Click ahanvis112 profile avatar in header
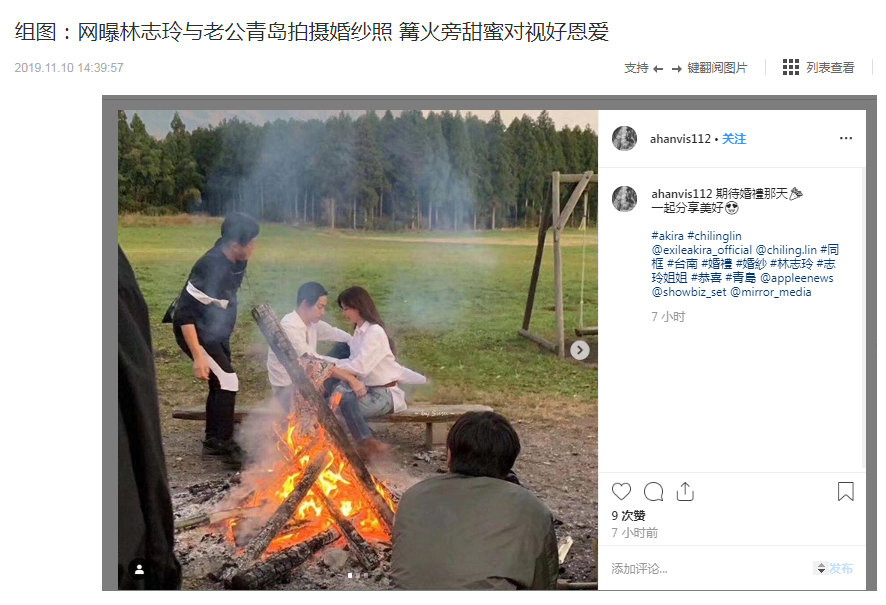Viewport: 886px width, 605px height. [624, 138]
